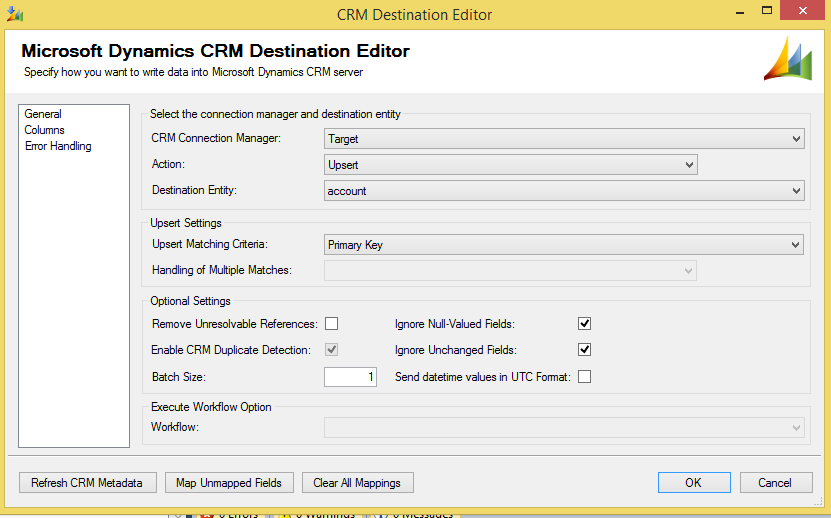Click the 'Upsert Matching Criteria:' label

(210, 244)
